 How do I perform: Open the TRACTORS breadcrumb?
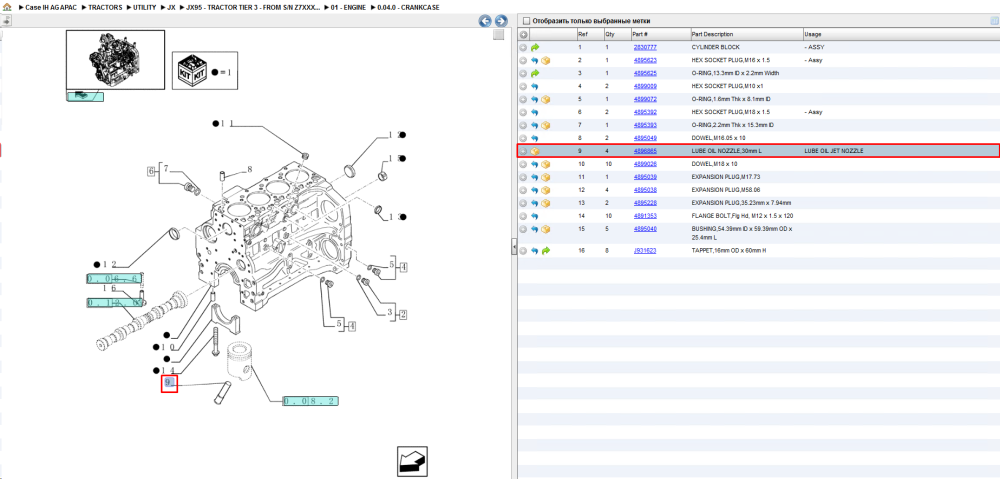[105, 7]
